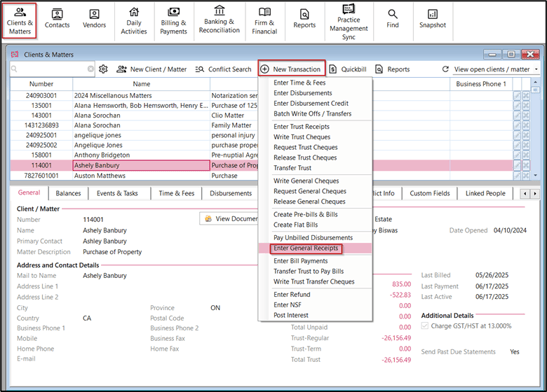Open the Vendors module
The height and width of the screenshot is (392, 547).
[x=94, y=19]
